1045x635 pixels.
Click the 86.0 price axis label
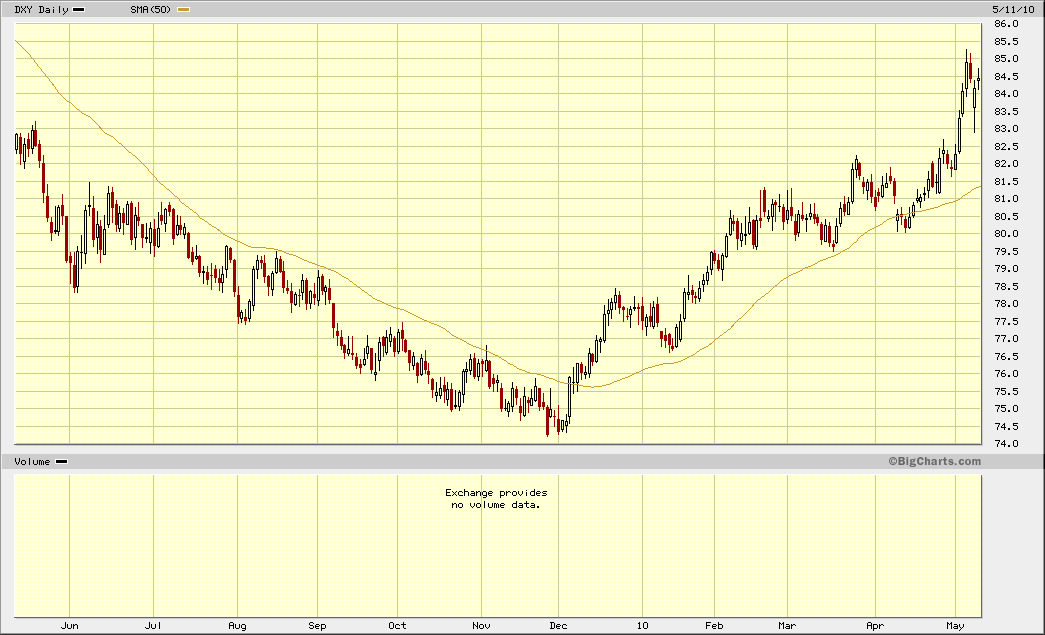[x=1006, y=24]
